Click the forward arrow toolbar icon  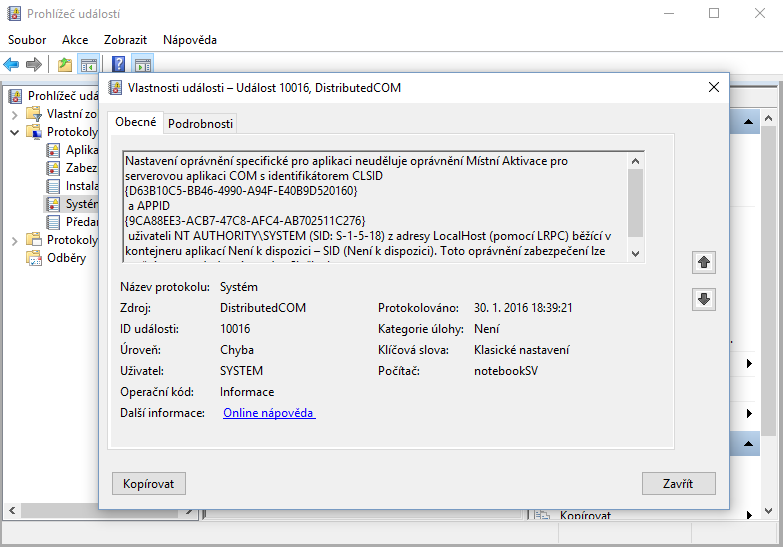[34, 65]
